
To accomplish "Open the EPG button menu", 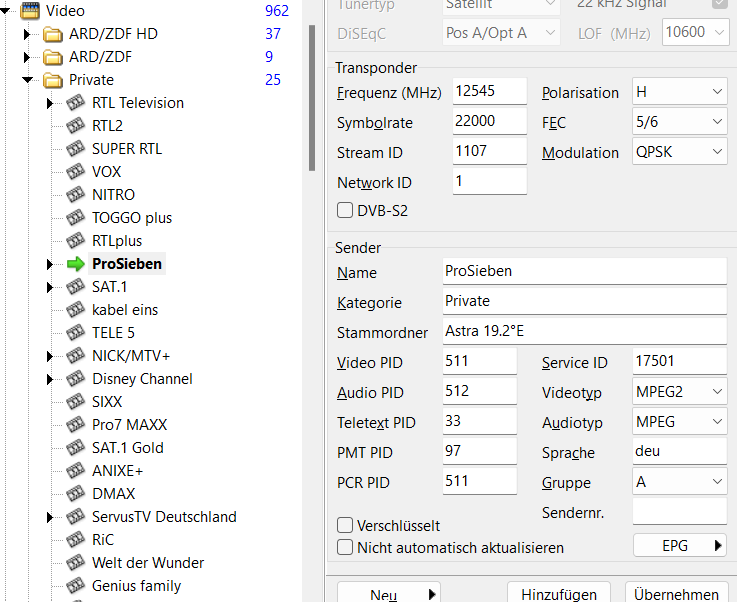I will coord(679,546).
